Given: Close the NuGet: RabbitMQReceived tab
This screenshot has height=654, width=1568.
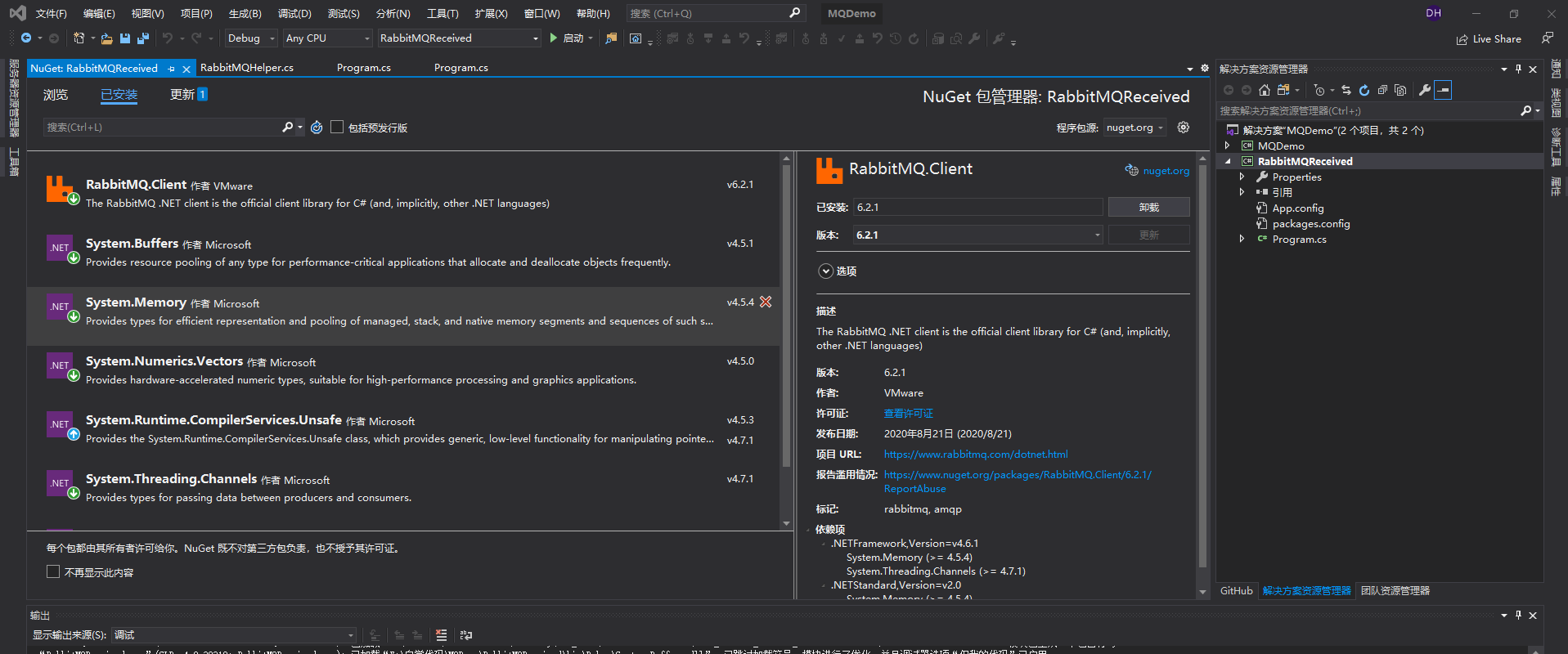Looking at the screenshot, I should tap(186, 69).
